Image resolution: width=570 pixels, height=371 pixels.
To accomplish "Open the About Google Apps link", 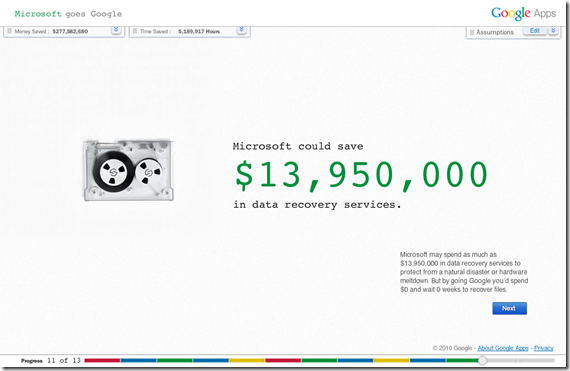I will pyautogui.click(x=503, y=348).
